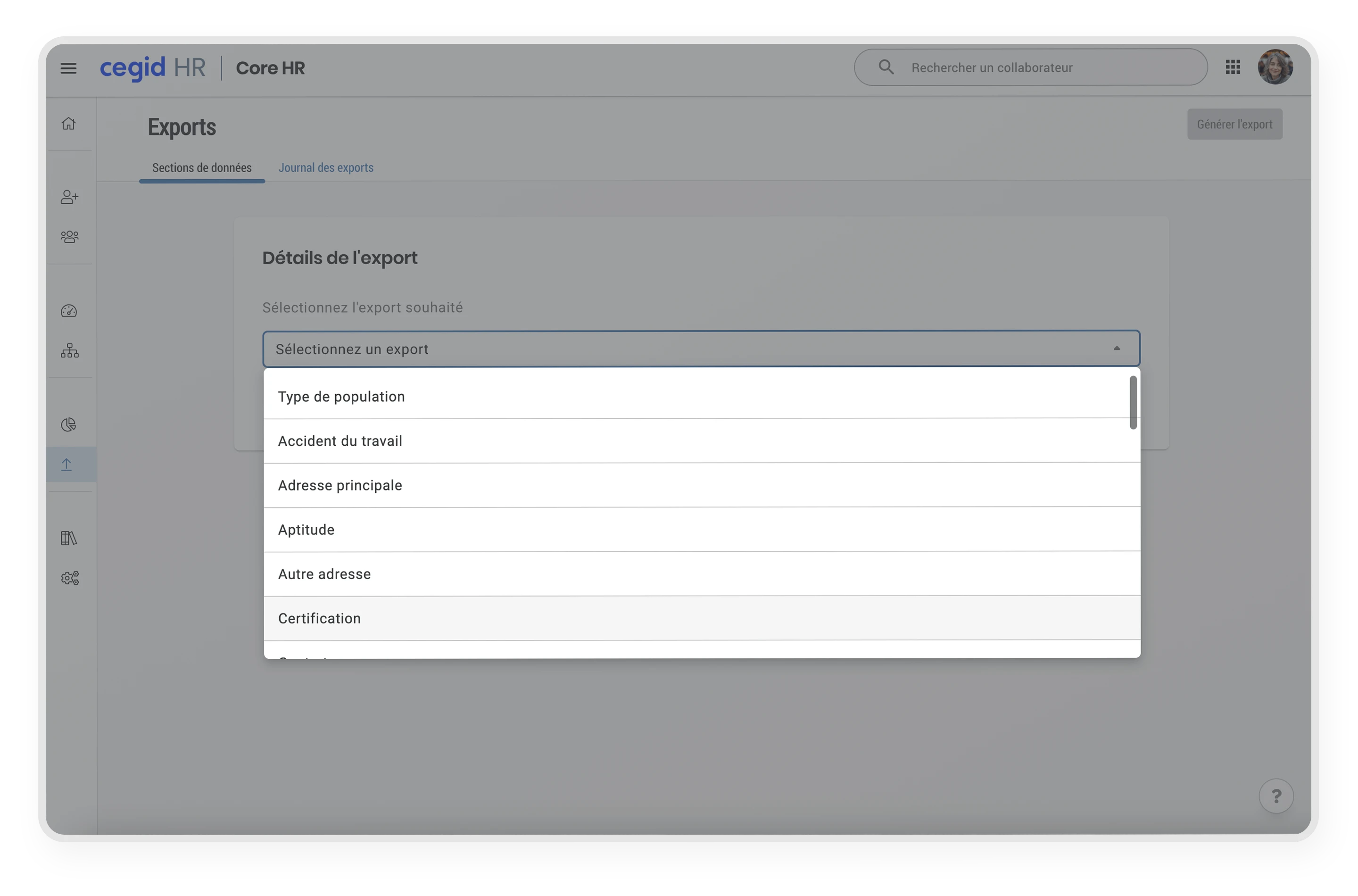Image resolution: width=1358 pixels, height=896 pixels.
Task: Click the library books sidebar icon
Action: 69,538
